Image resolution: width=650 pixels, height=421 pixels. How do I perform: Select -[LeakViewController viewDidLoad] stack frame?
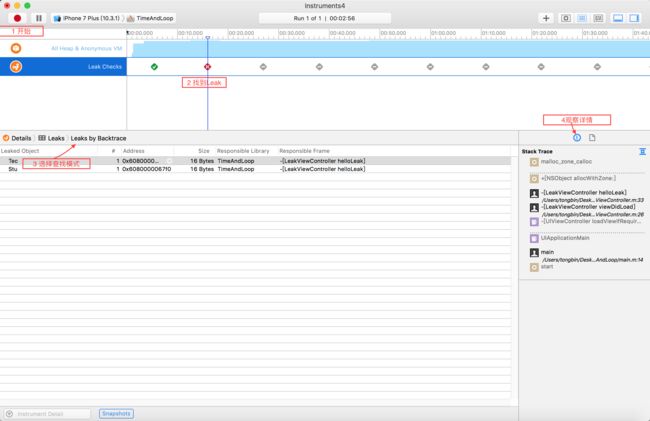(x=588, y=207)
